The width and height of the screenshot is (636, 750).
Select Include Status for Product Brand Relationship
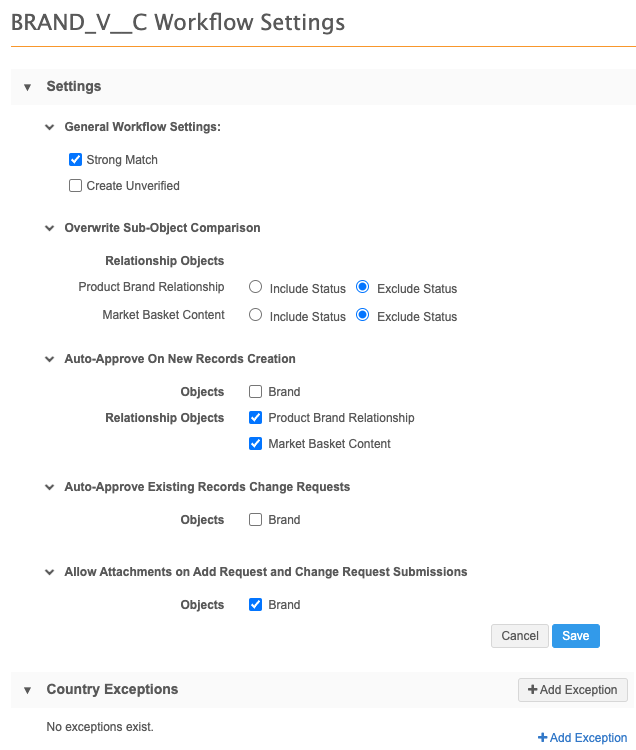click(256, 287)
